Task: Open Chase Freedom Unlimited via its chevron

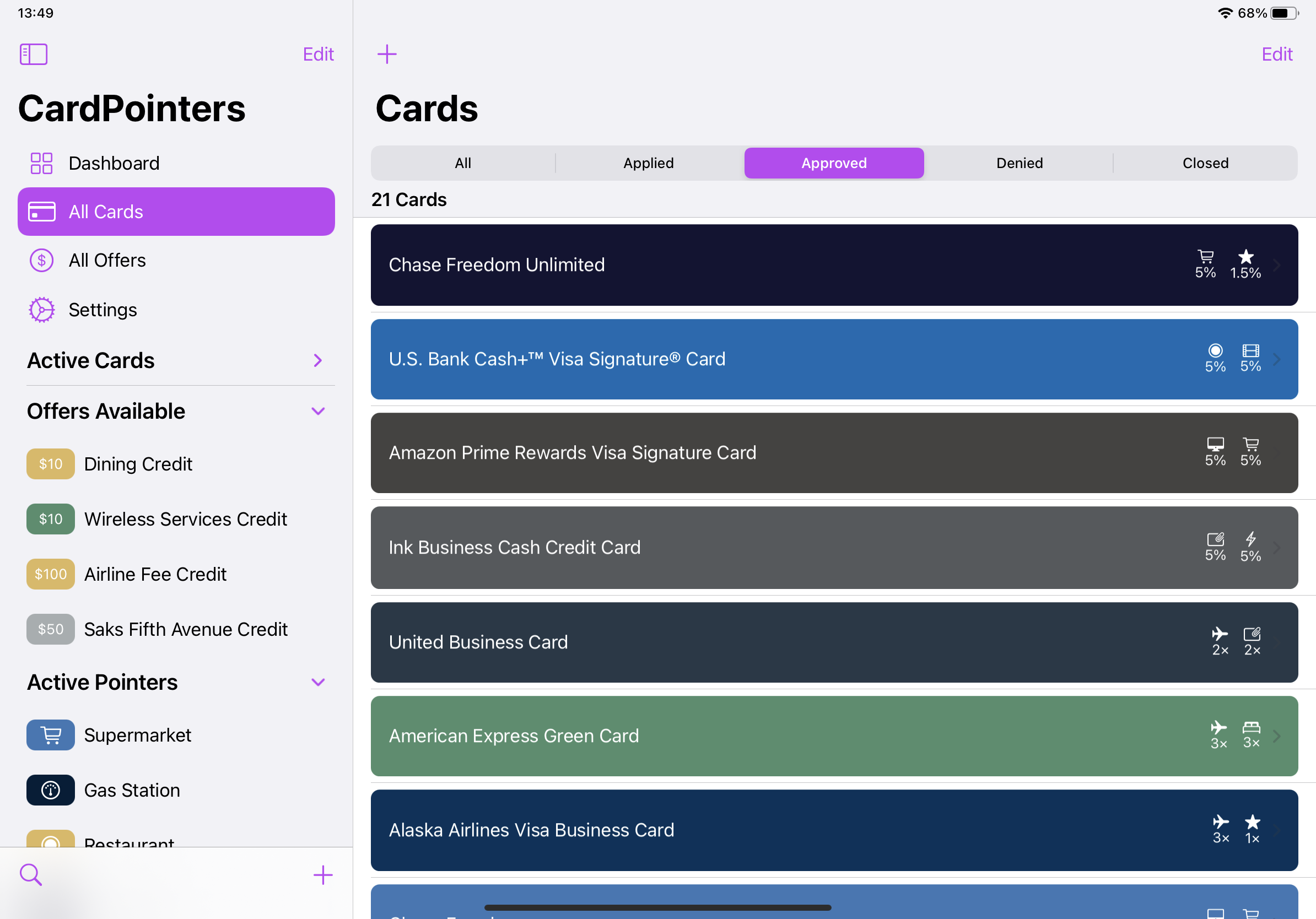Action: pyautogui.click(x=1277, y=265)
